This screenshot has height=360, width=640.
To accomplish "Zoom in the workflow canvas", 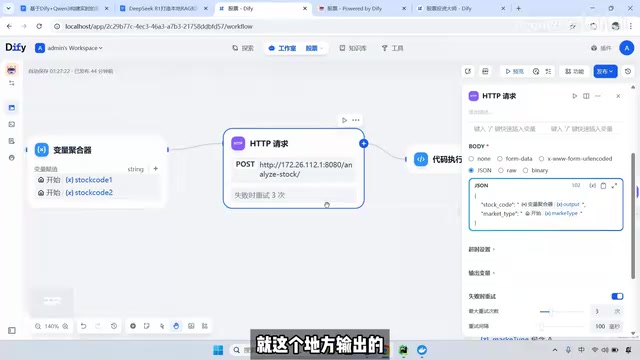I will [65, 326].
